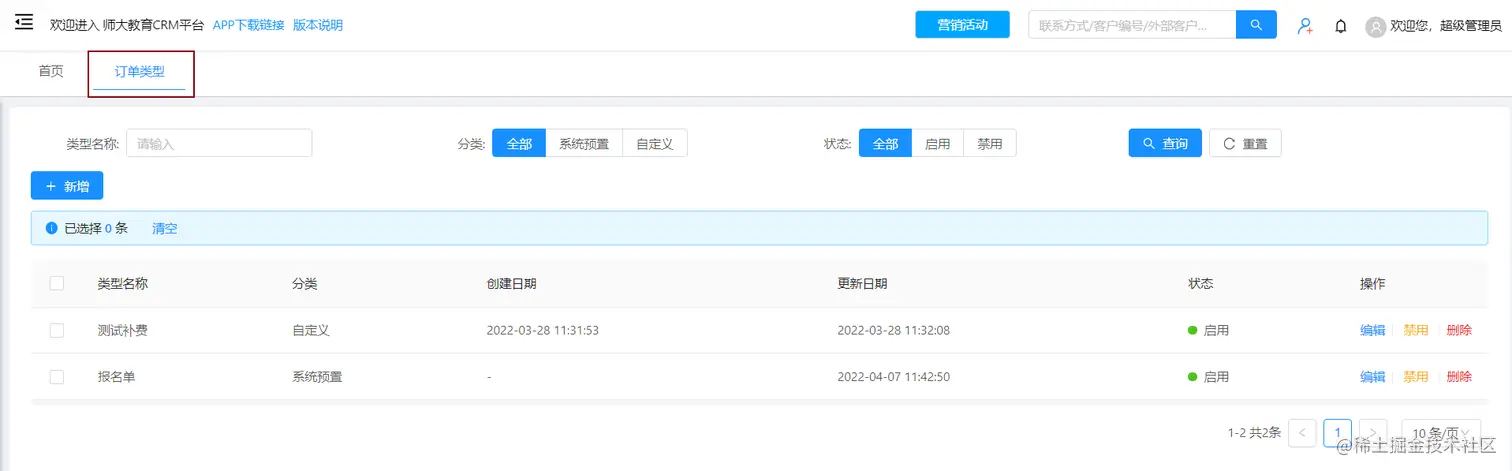Click the 状态 column header
The height and width of the screenshot is (471, 1512).
(x=1201, y=283)
